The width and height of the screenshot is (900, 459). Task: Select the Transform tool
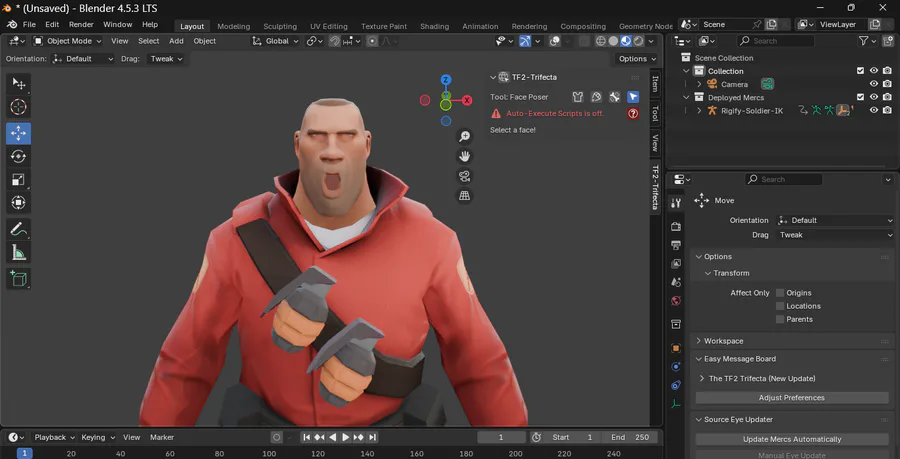click(x=18, y=203)
